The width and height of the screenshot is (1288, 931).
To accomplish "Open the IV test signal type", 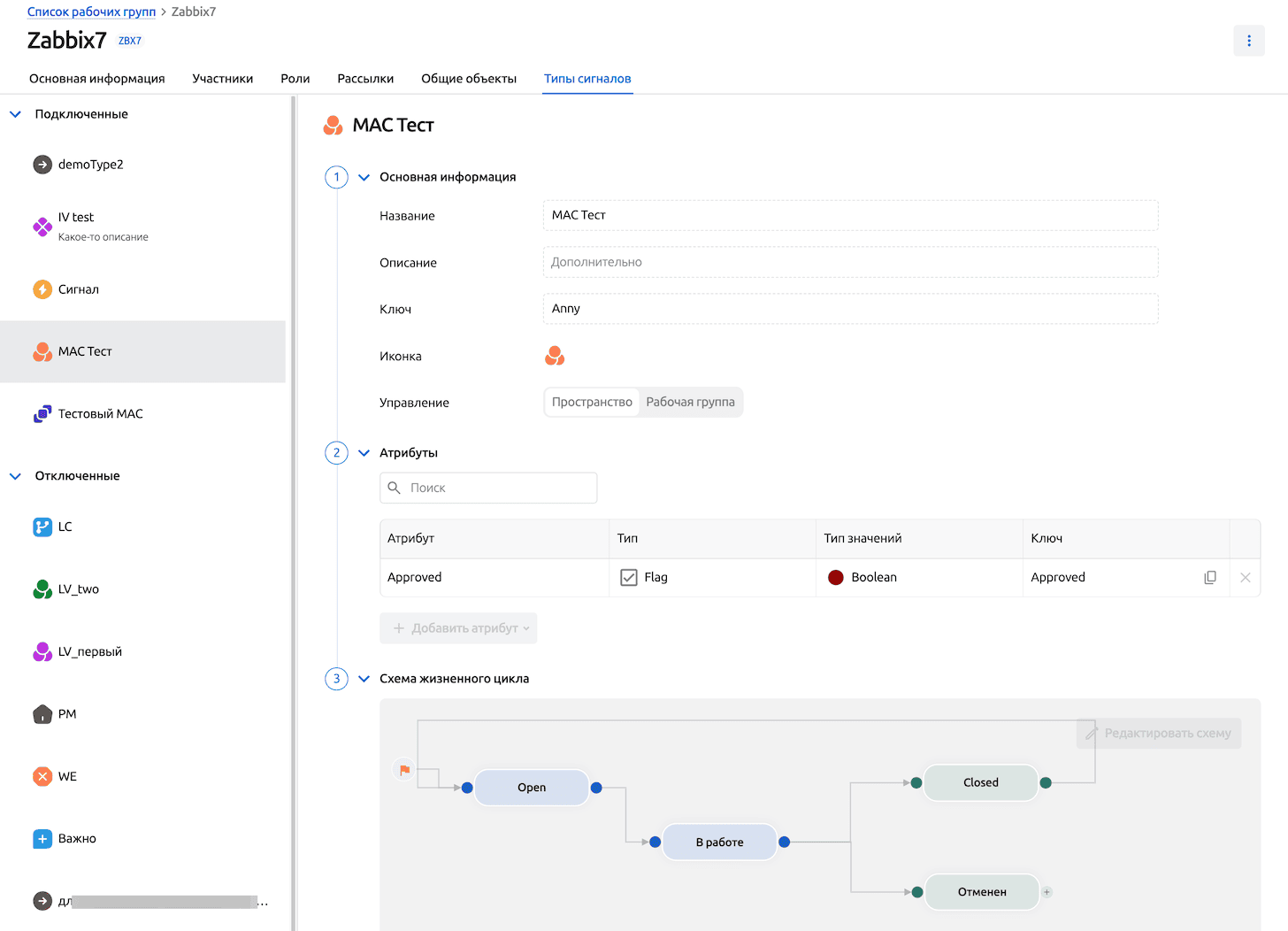I will click(76, 218).
